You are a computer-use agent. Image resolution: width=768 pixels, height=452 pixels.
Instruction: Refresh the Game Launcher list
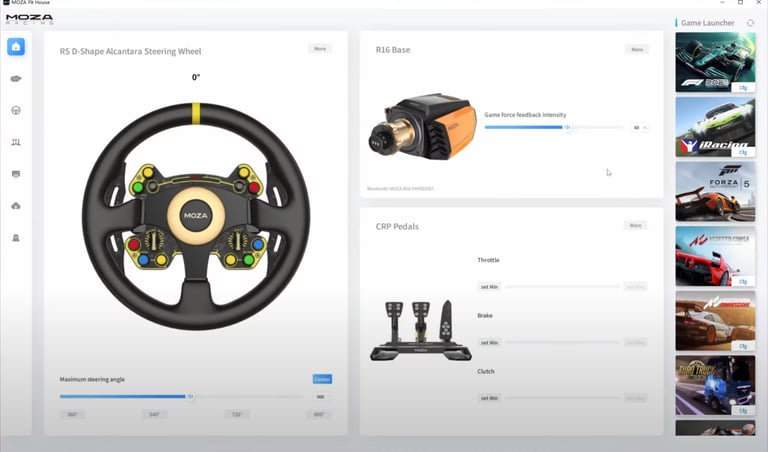click(x=750, y=23)
